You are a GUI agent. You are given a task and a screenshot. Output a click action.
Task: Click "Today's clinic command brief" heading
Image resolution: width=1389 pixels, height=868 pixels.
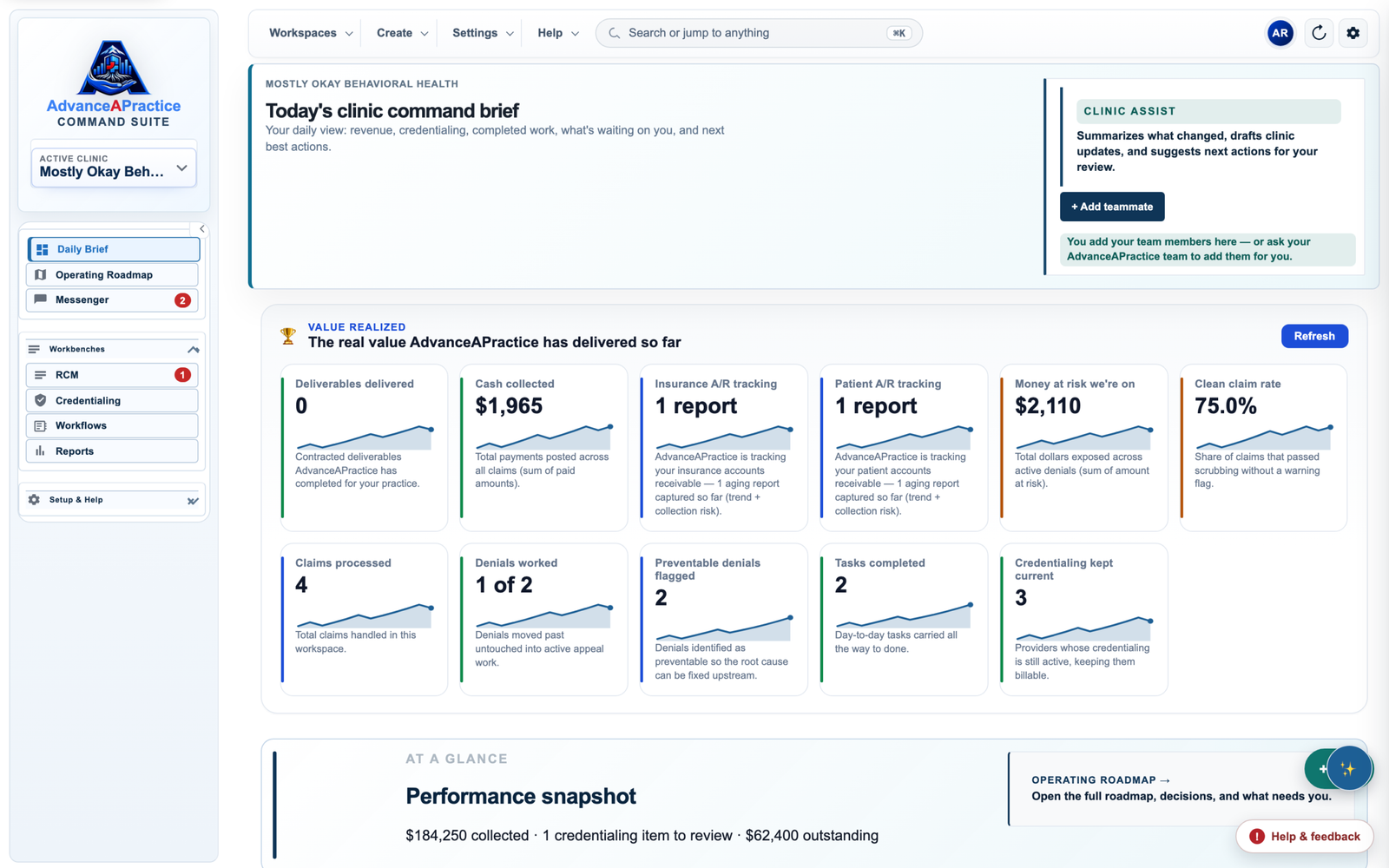coord(392,111)
